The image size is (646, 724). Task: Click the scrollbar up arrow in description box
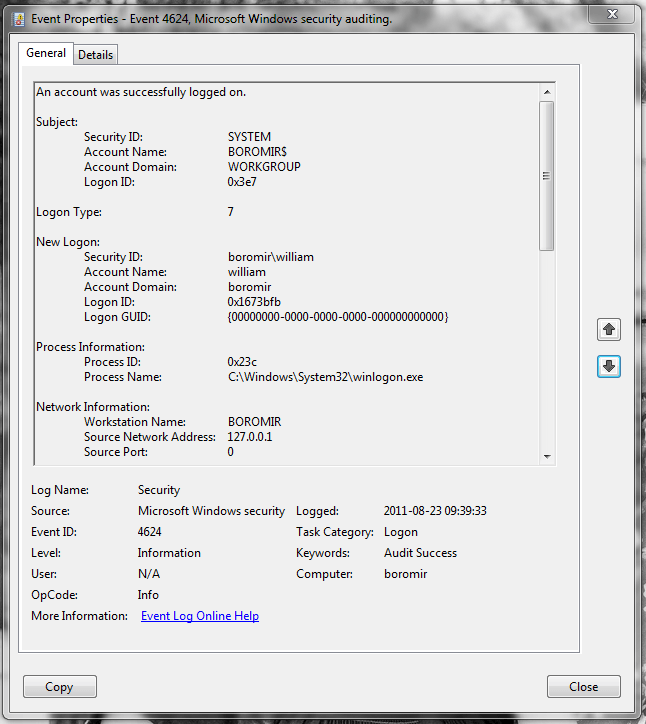(547, 92)
